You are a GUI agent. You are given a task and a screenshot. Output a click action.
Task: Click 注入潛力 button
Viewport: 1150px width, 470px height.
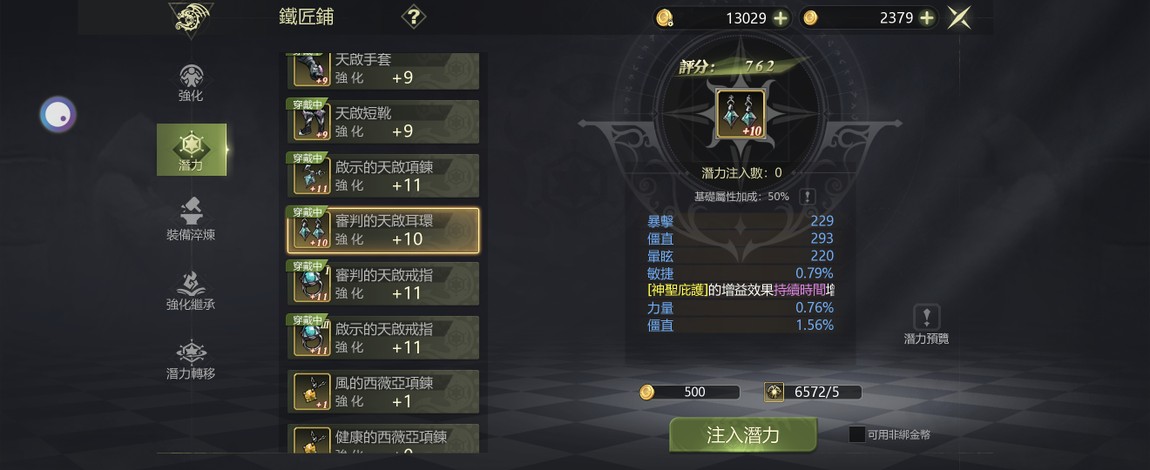pyautogui.click(x=743, y=435)
